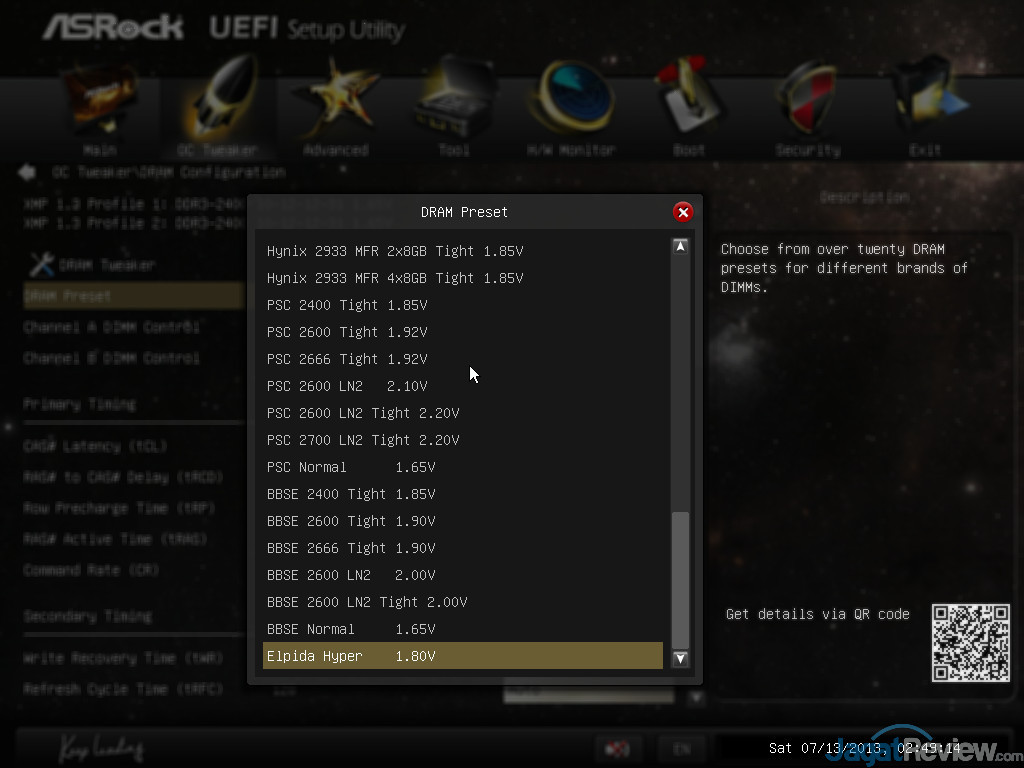The width and height of the screenshot is (1024, 768).
Task: Select BBSE 2600 LN2 Tight 2.00V preset
Action: [462, 602]
